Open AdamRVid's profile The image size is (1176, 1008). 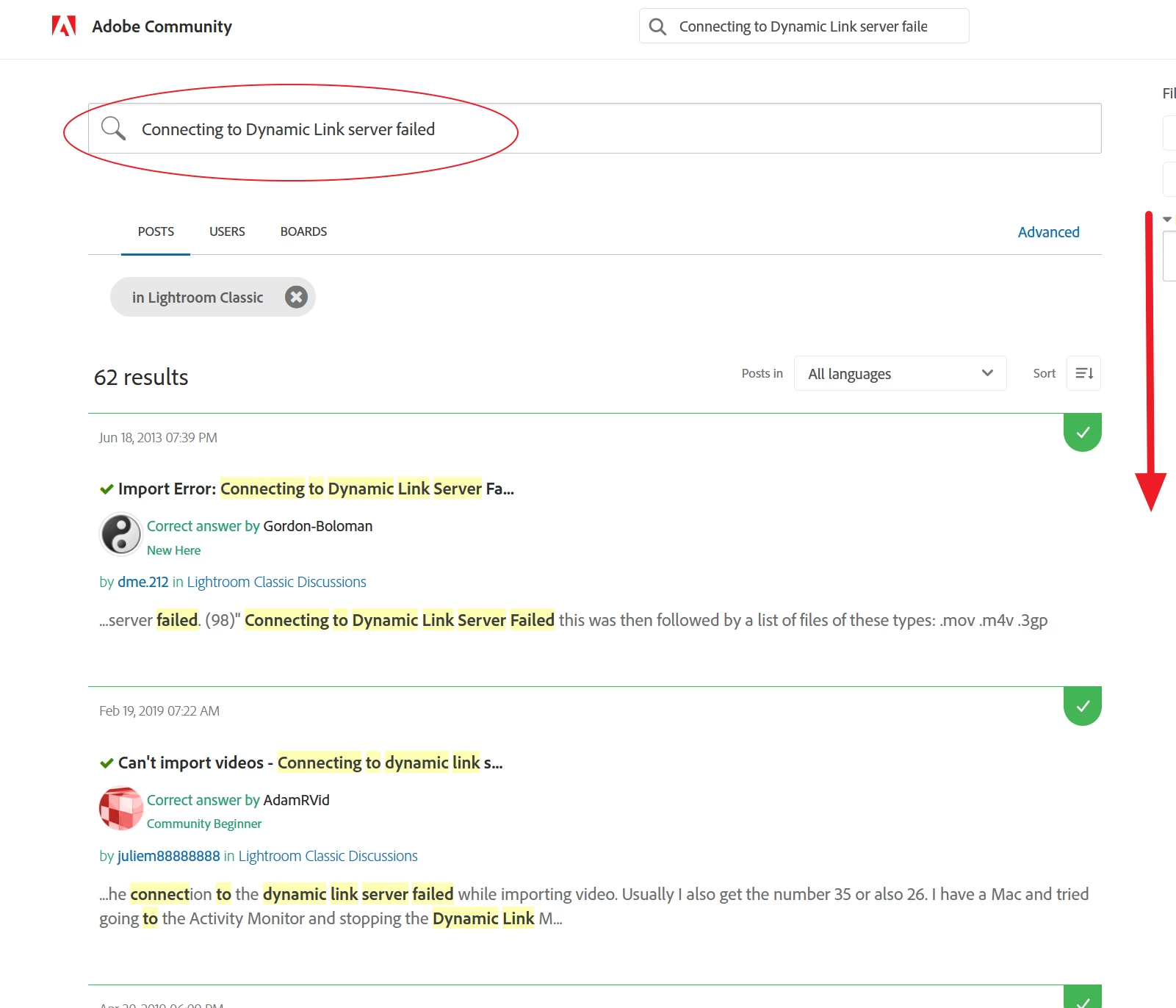[x=296, y=800]
